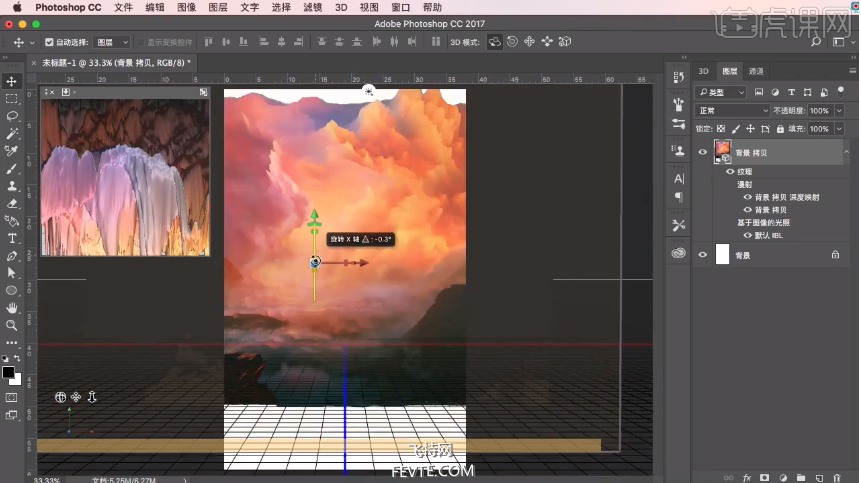Select the Magic Wand tool
Screen dimensions: 861x483
(x=12, y=133)
